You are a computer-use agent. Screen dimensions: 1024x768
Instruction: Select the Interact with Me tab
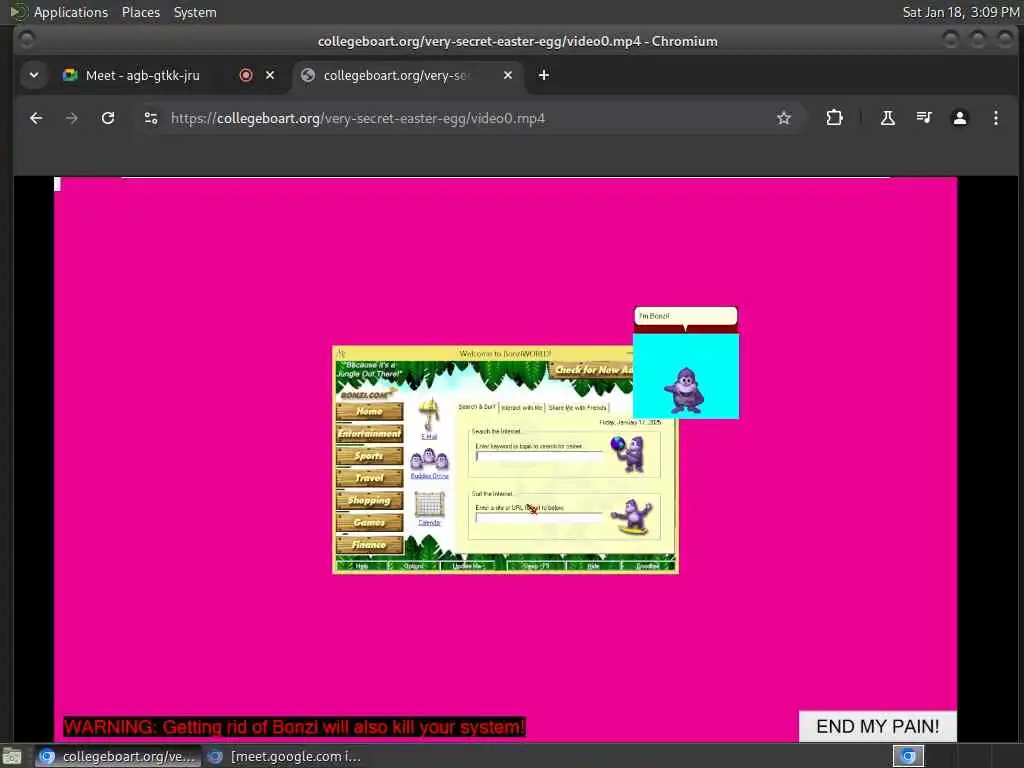(522, 408)
